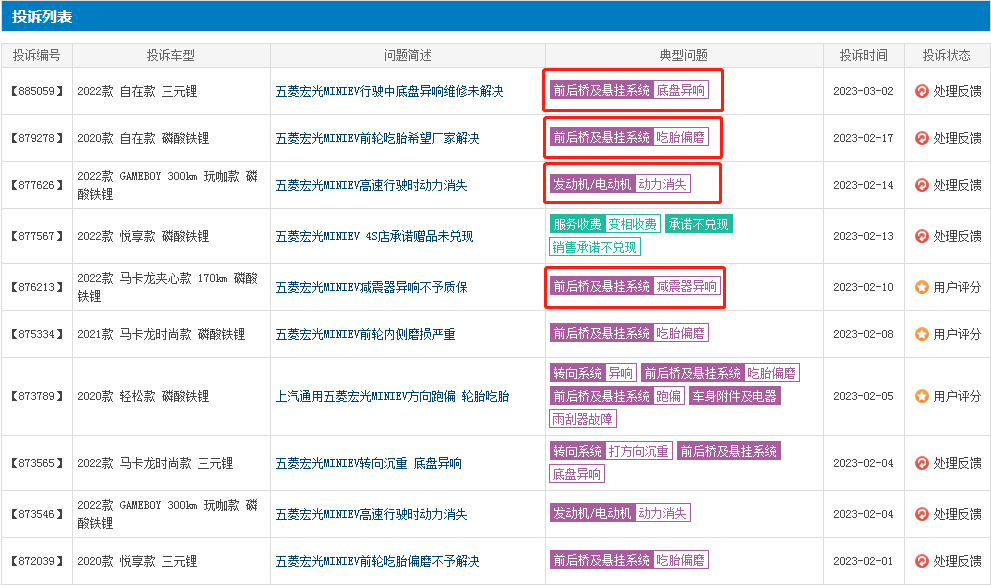Screen dimensions: 991x587
Task: Click the 投诉状态 column header
Action: pos(946,56)
